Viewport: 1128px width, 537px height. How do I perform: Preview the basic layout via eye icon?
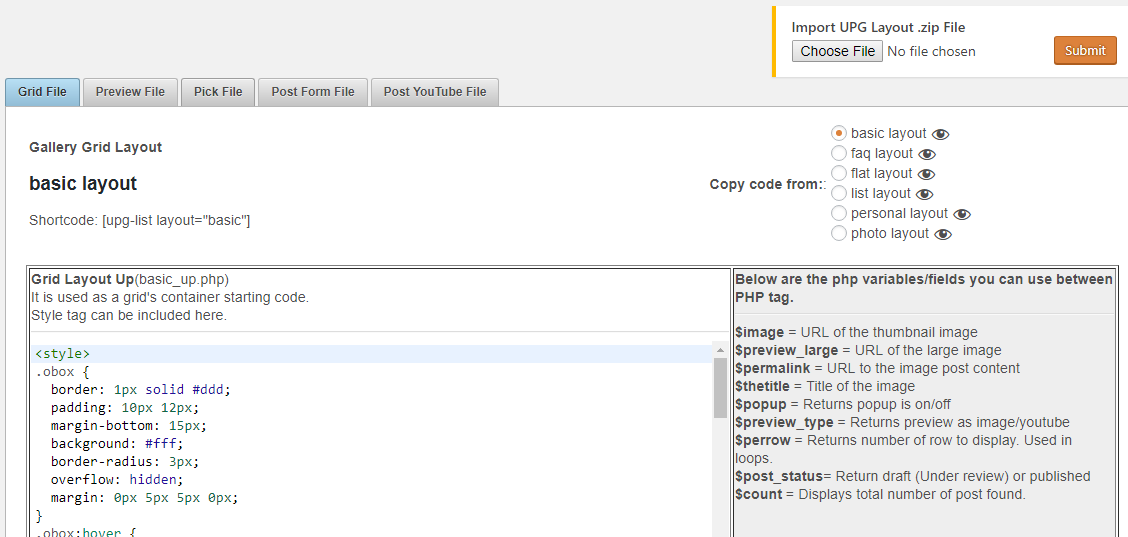click(x=940, y=134)
